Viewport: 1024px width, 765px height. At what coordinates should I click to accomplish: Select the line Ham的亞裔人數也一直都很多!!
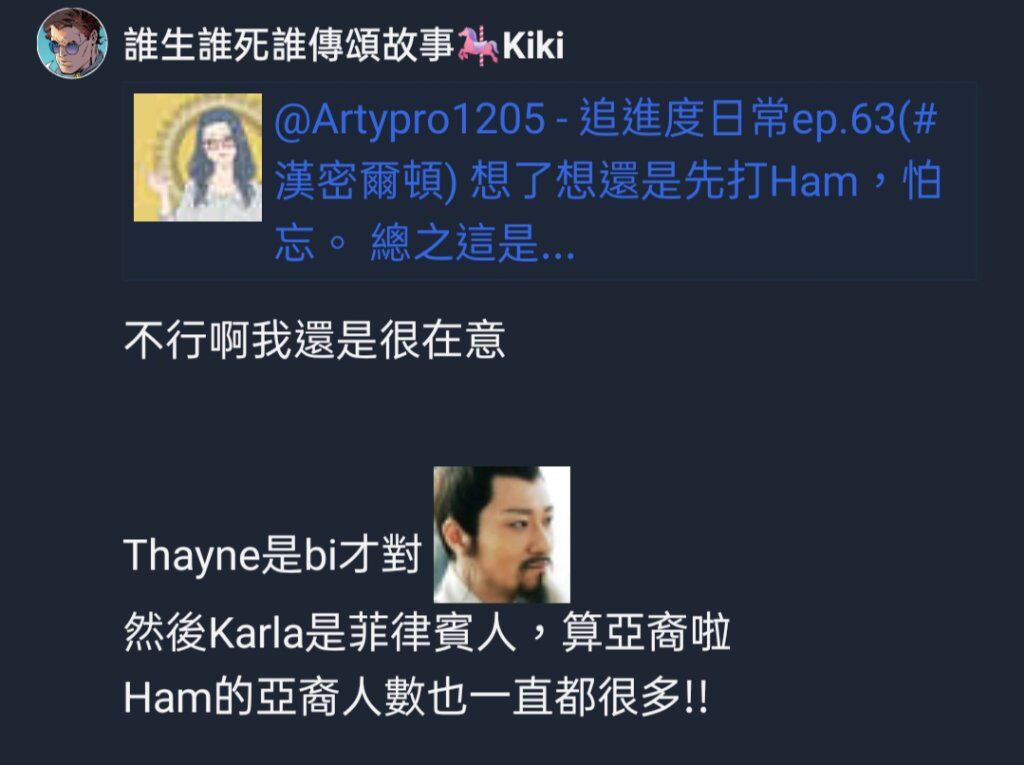click(415, 697)
